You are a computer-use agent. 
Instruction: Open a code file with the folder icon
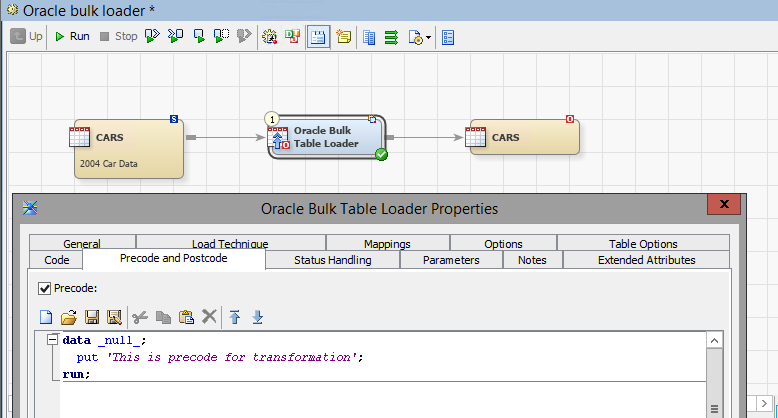click(68, 317)
